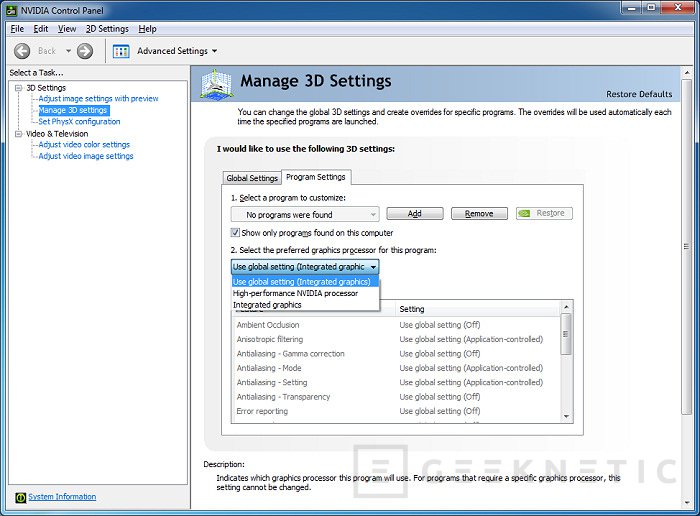This screenshot has width=700, height=516.
Task: Open the File menu
Action: [17, 29]
